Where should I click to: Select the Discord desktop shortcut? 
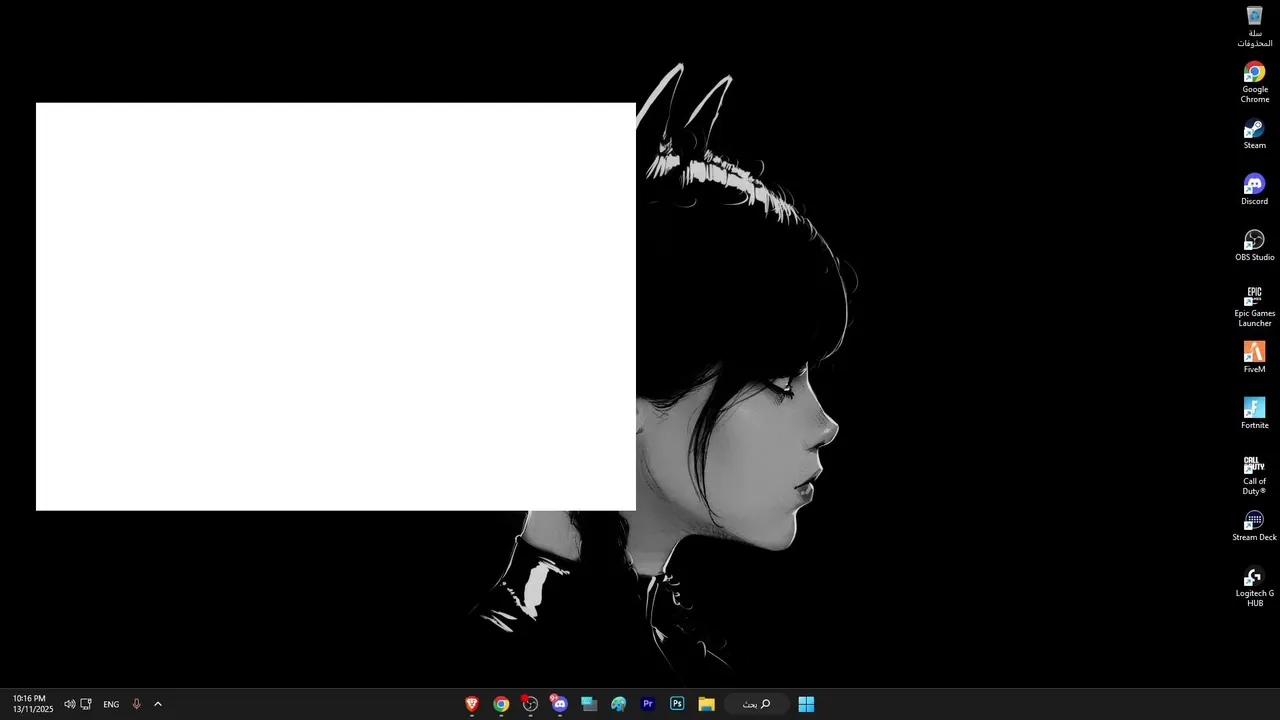(1254, 190)
